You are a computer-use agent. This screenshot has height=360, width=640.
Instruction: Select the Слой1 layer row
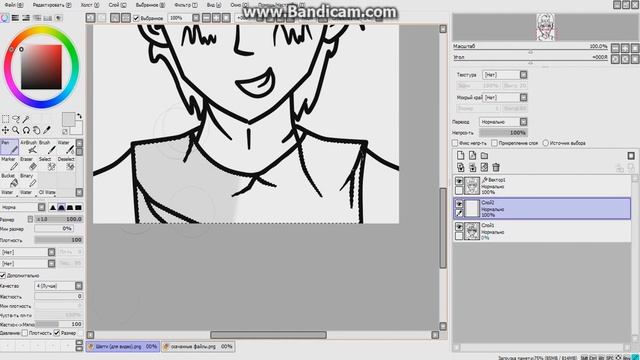(x=542, y=231)
